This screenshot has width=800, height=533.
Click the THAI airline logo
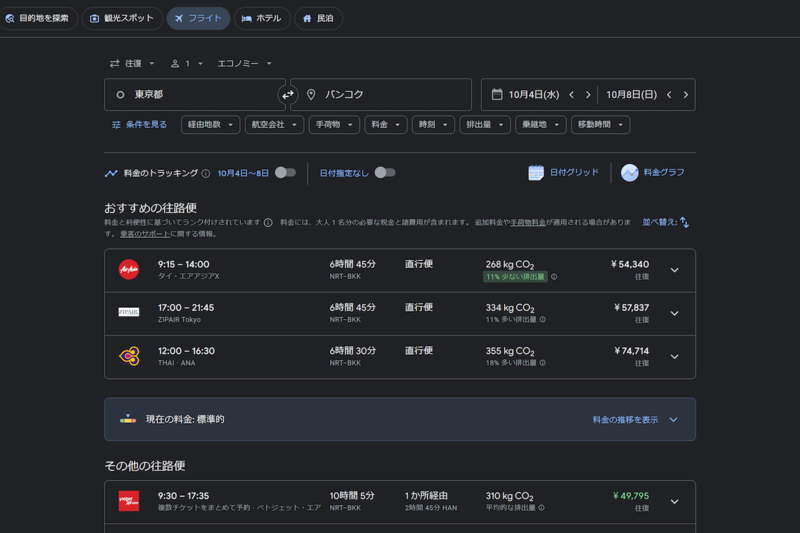coord(129,356)
